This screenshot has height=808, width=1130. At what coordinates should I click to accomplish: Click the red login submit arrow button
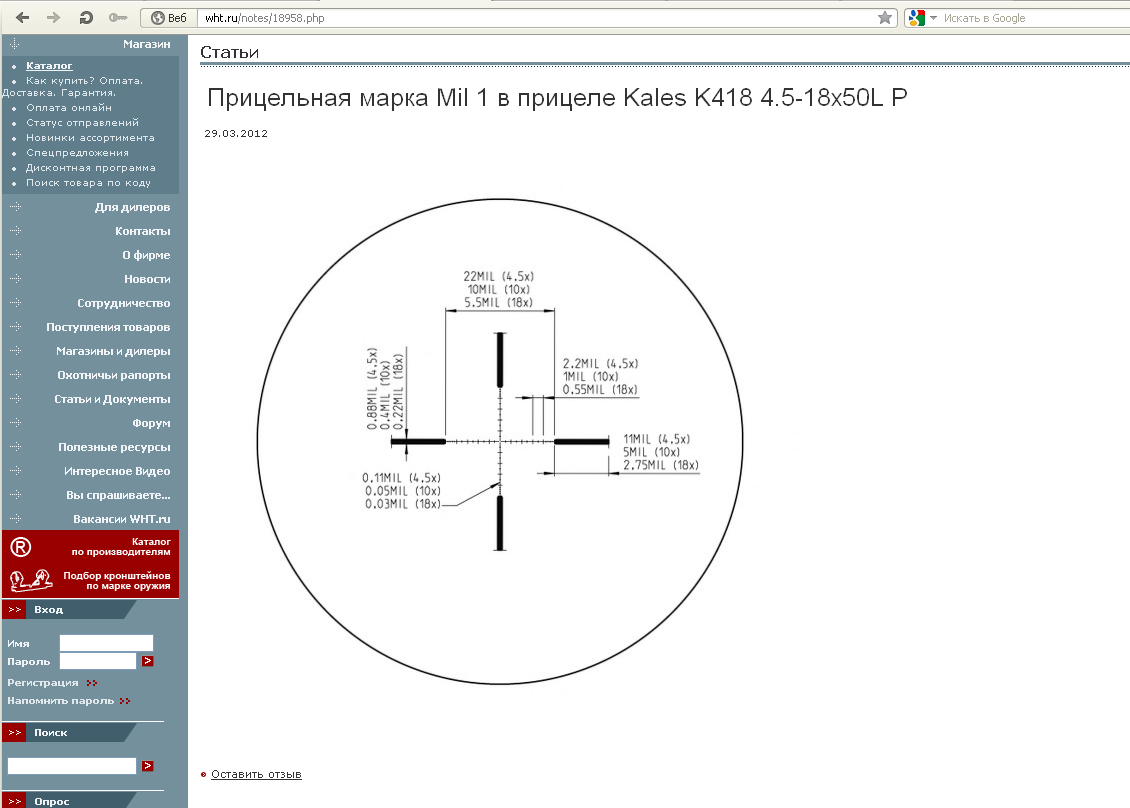[147, 661]
